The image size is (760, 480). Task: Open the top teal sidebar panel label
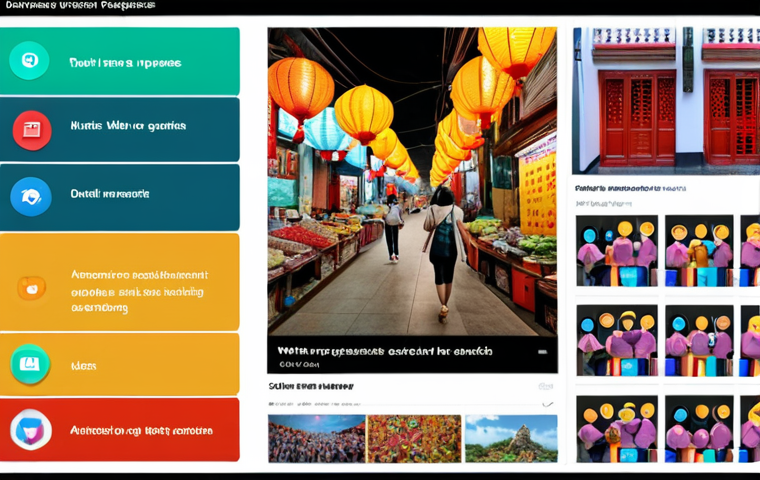[x=125, y=63]
